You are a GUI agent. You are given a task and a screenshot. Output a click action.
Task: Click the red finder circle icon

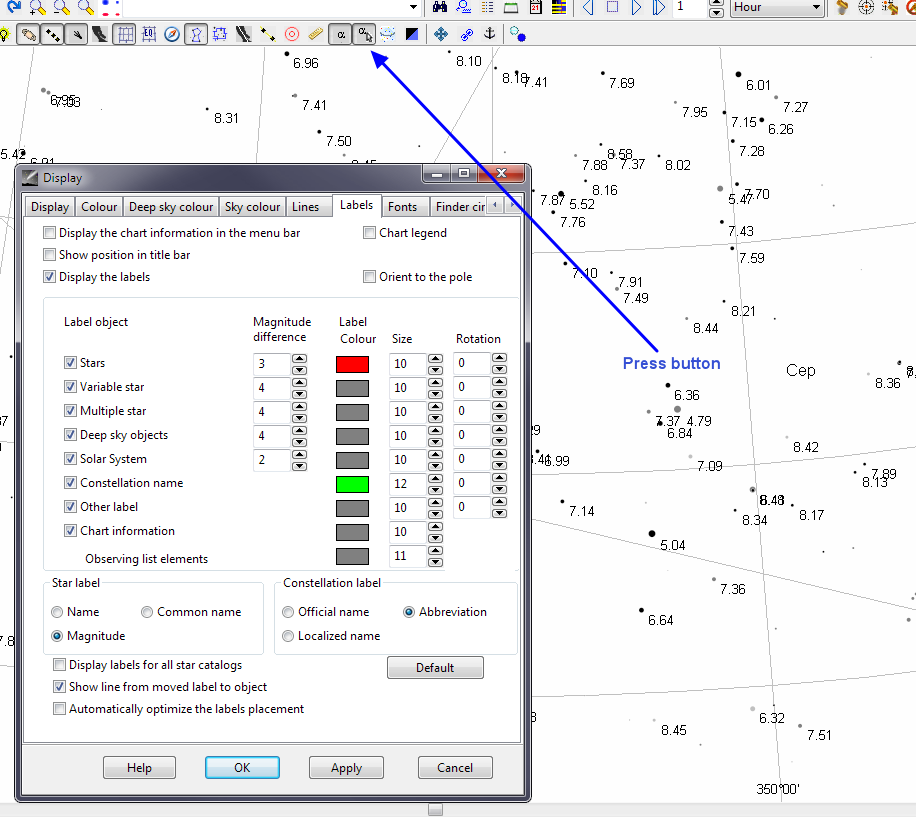292,35
